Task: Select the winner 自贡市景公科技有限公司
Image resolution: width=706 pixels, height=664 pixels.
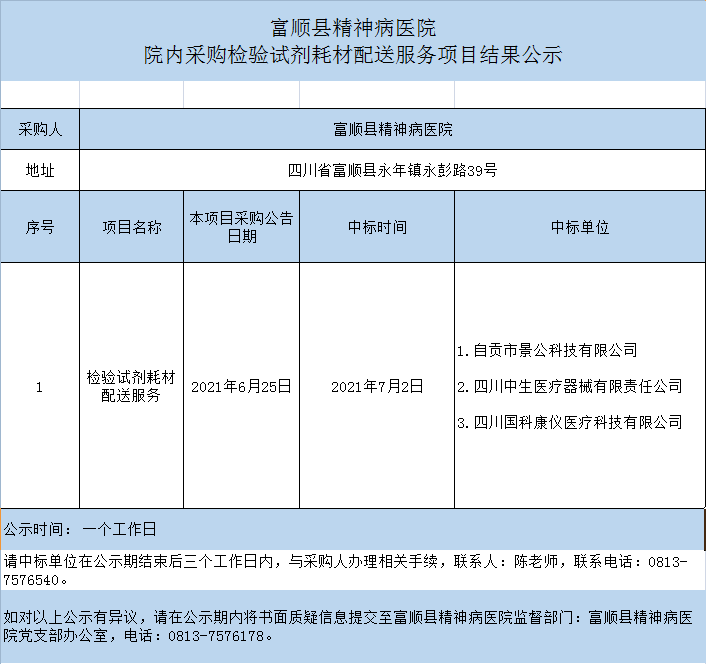Action: pyautogui.click(x=548, y=350)
